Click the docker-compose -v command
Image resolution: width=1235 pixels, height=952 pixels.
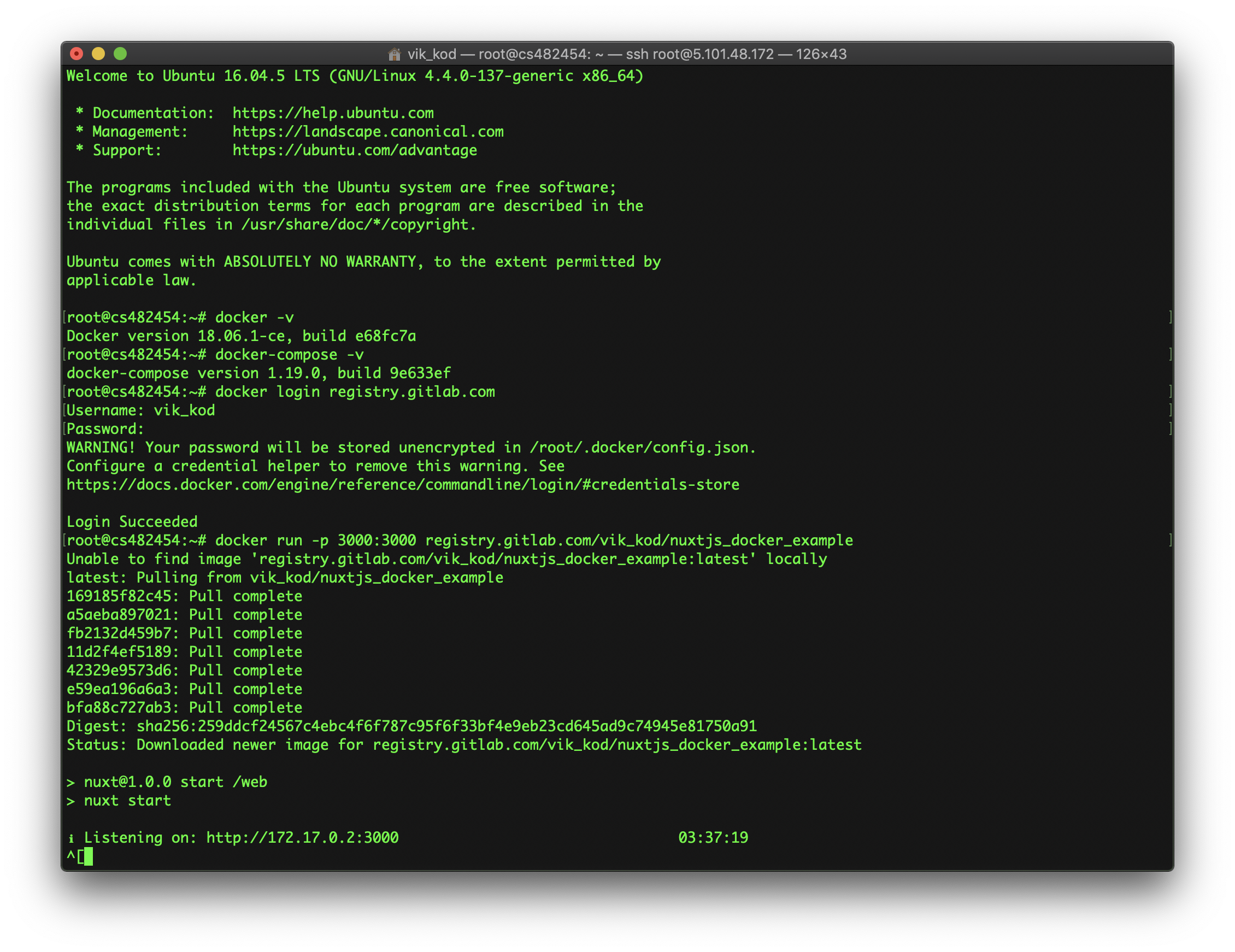289,355
